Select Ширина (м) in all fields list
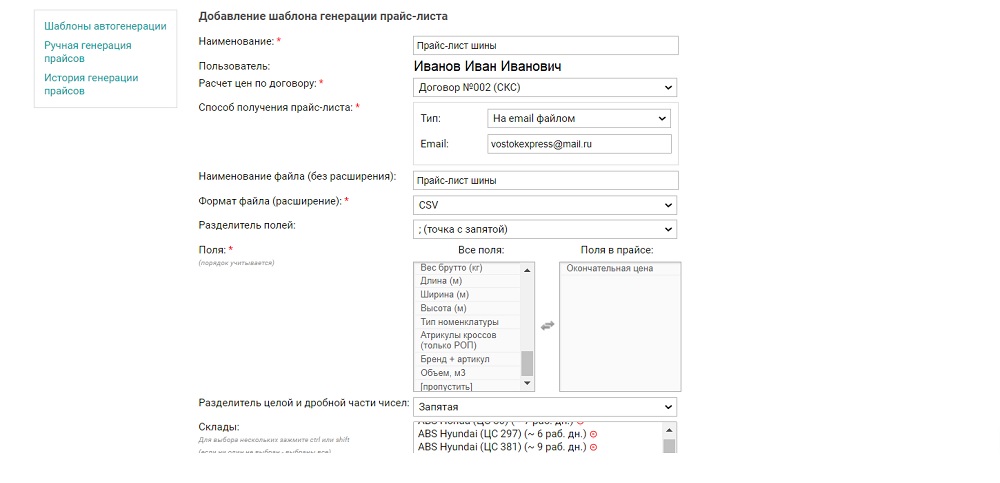1000x483 pixels. (467, 295)
